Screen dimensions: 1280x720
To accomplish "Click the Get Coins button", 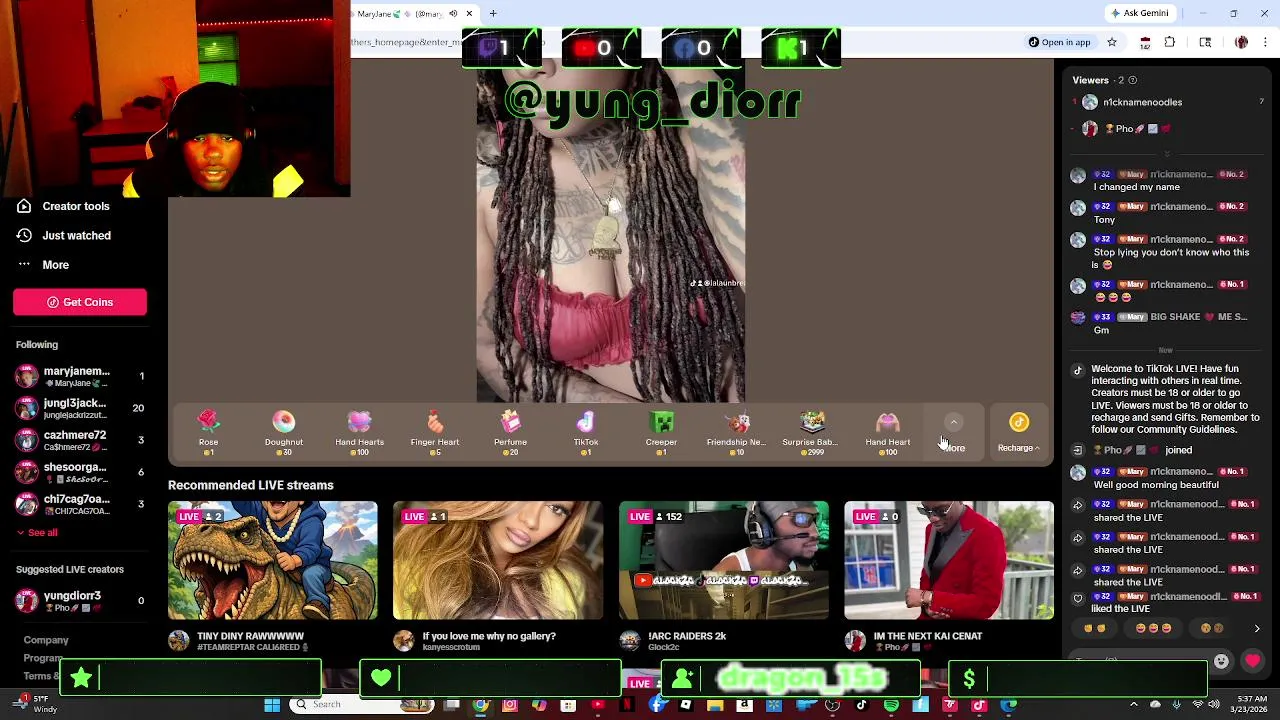I will coord(80,302).
